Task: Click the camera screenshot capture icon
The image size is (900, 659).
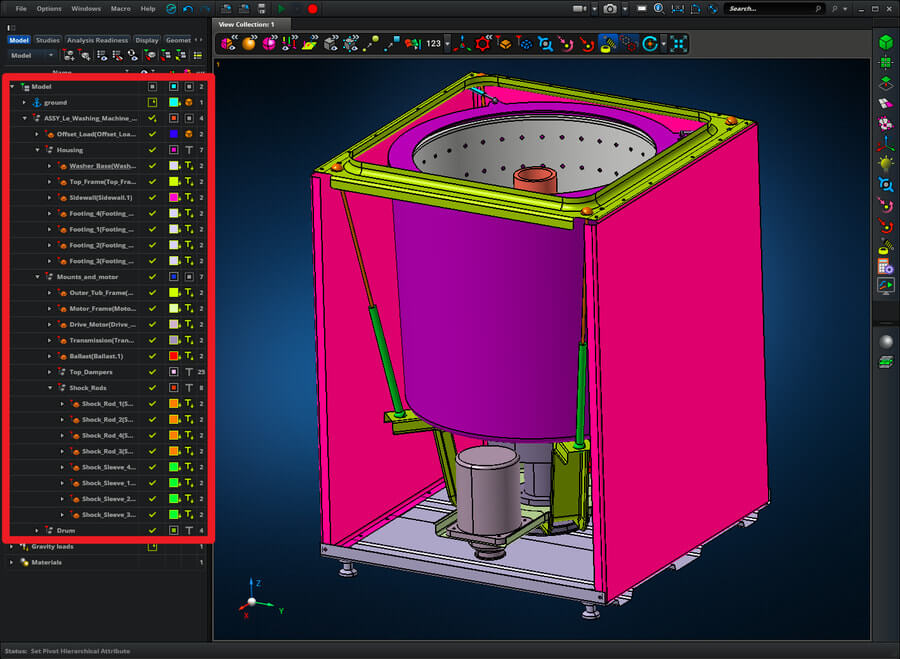Action: click(x=610, y=8)
